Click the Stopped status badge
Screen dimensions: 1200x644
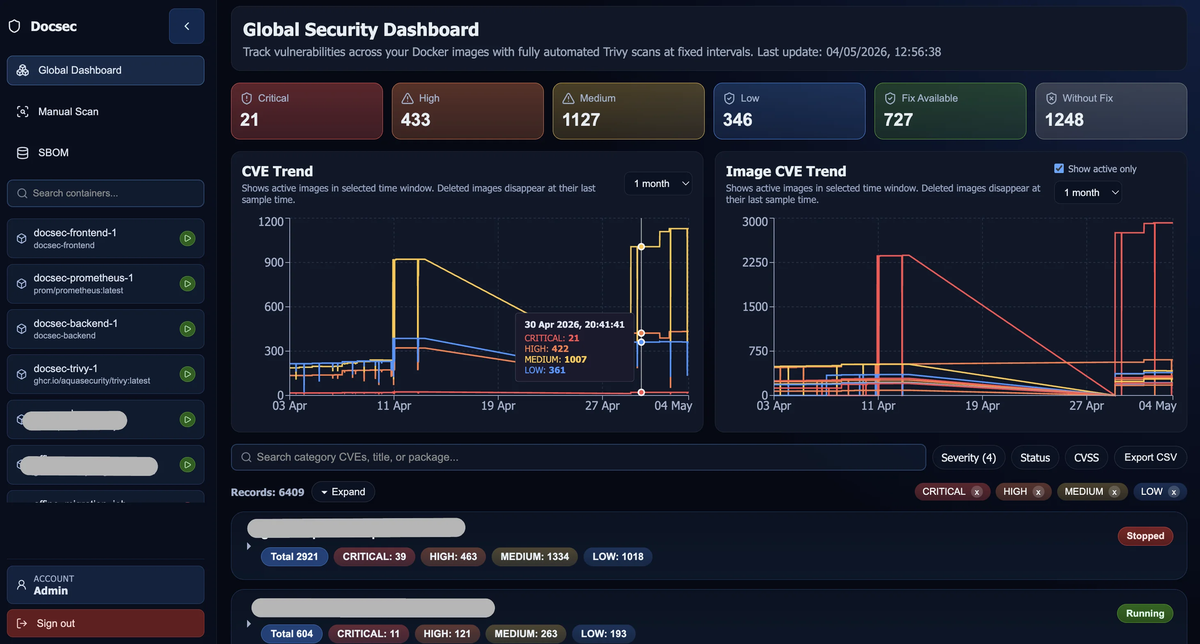pyautogui.click(x=1145, y=536)
